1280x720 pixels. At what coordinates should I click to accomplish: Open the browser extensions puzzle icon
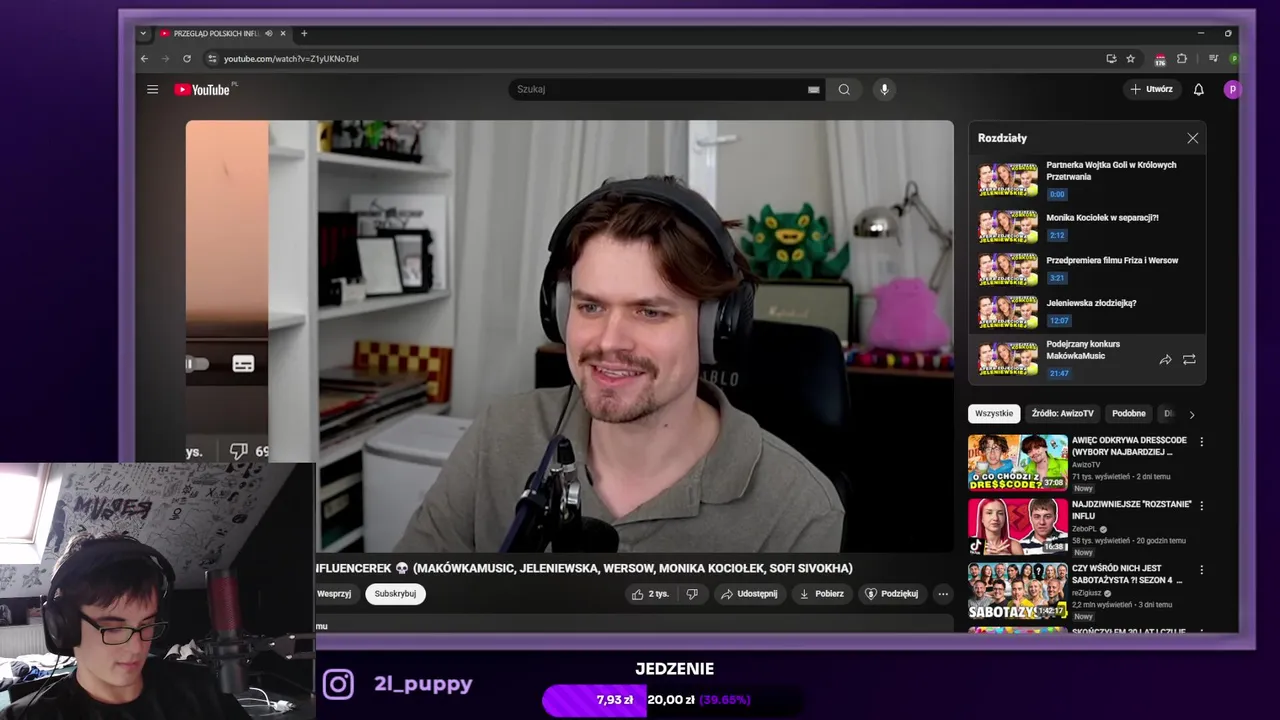pyautogui.click(x=1182, y=58)
